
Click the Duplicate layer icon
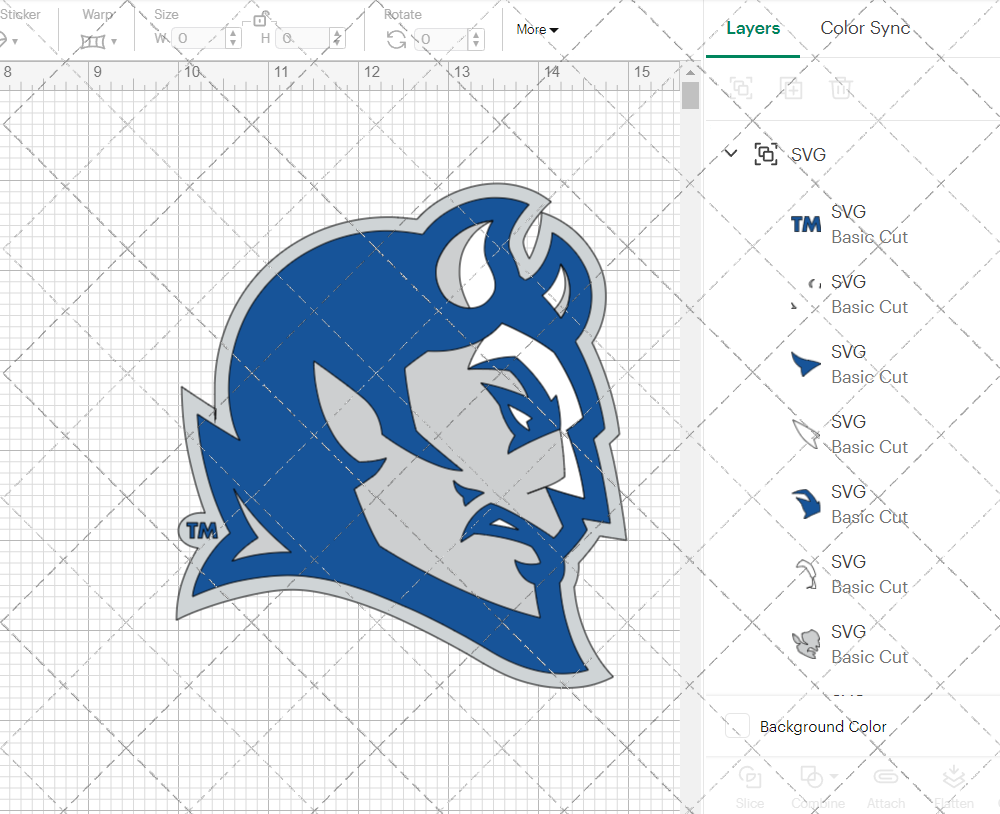pos(792,88)
